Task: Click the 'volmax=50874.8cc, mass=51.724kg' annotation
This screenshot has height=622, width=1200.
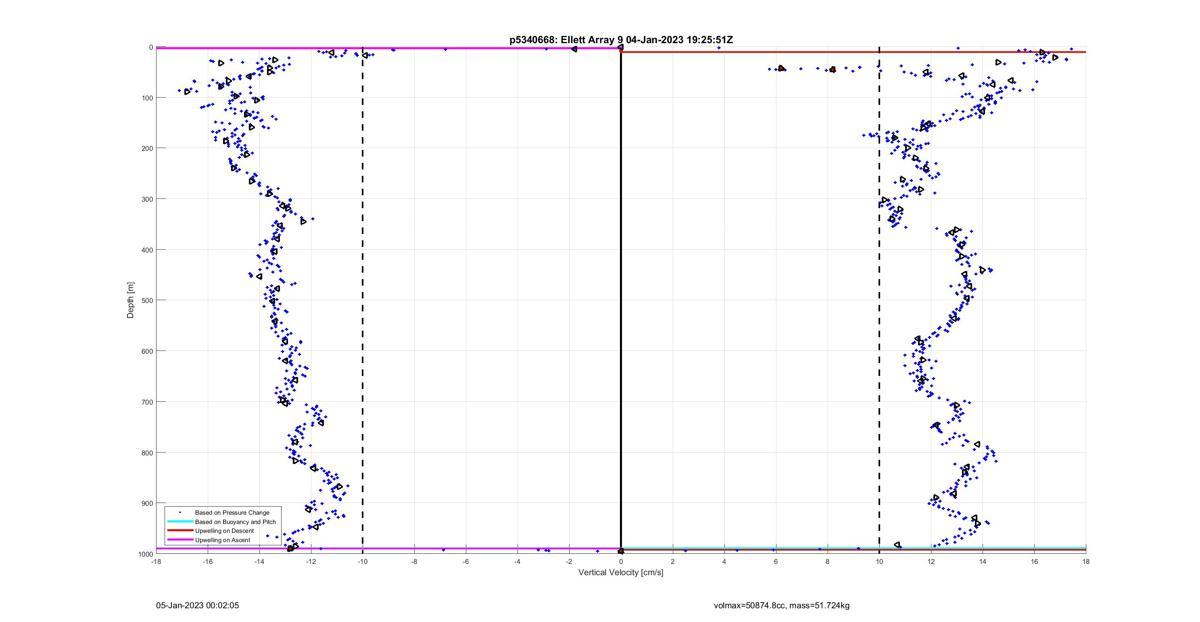Action: point(782,605)
